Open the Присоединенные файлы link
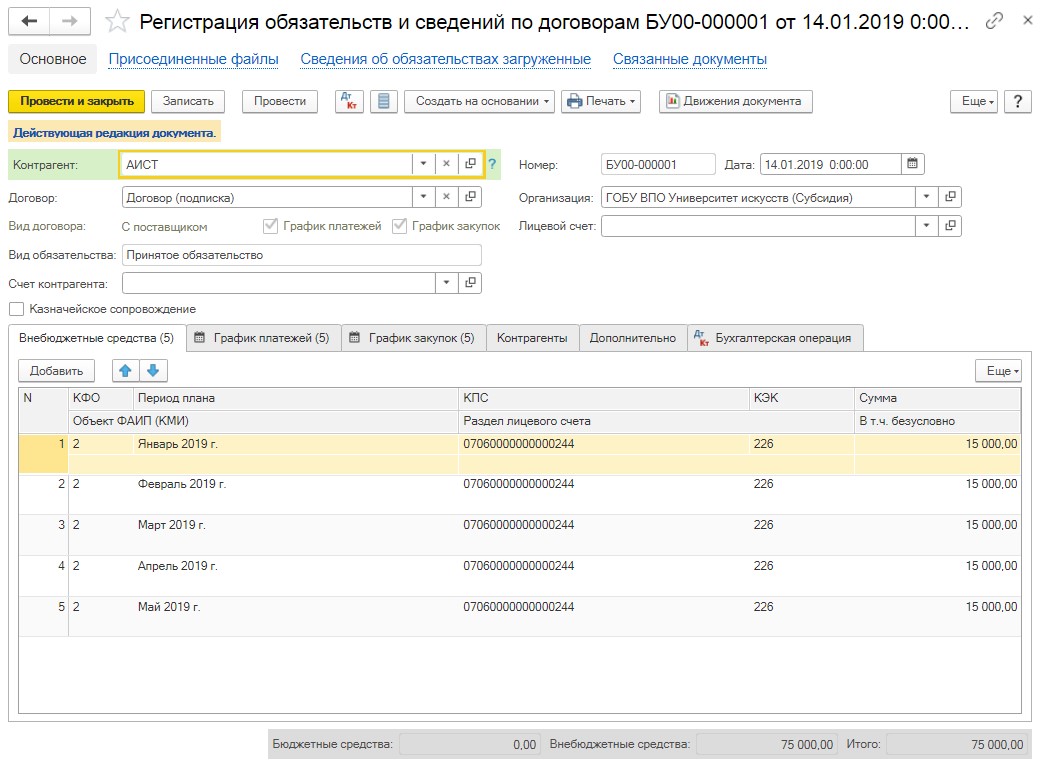1049x767 pixels. click(193, 59)
